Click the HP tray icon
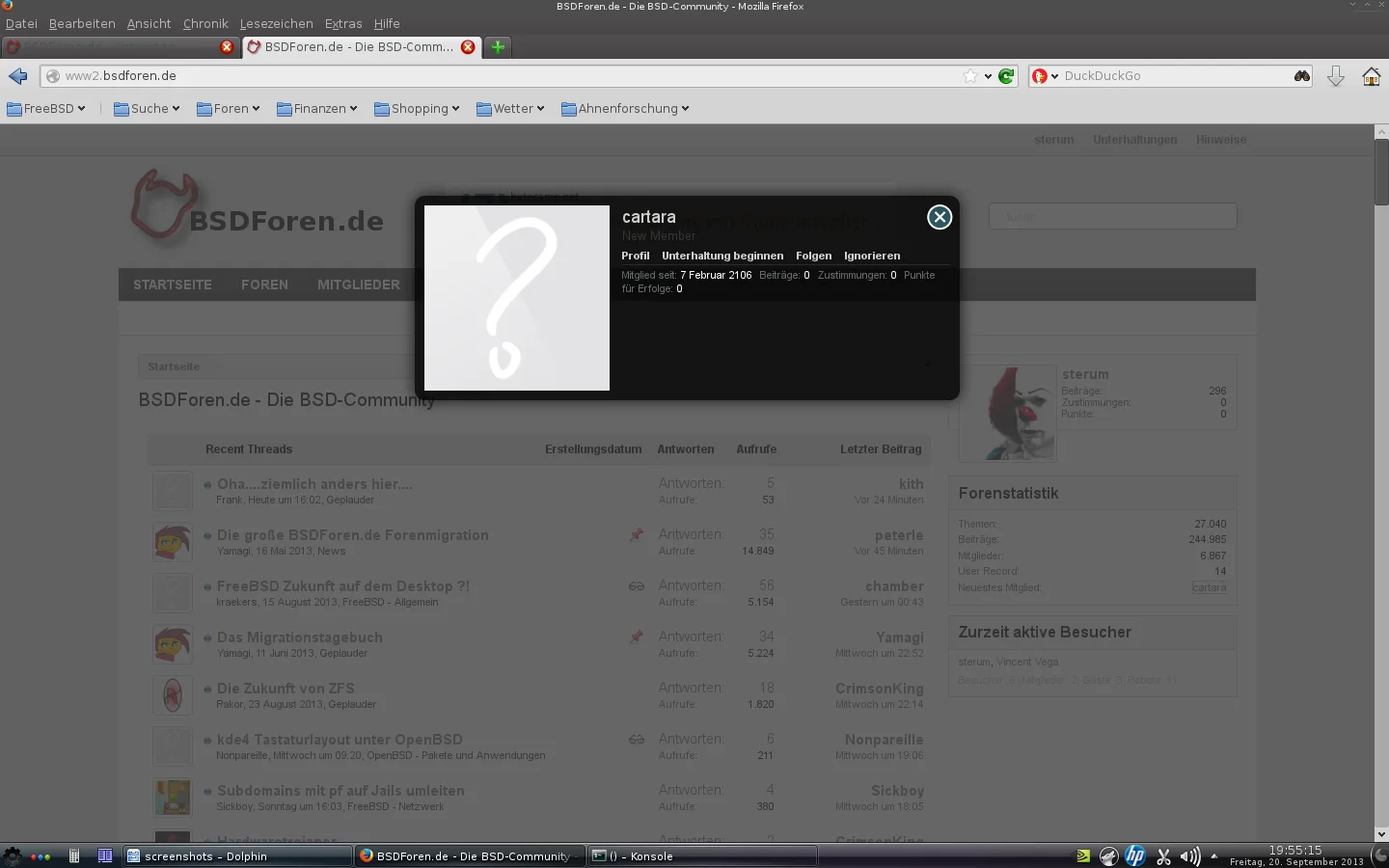 coord(1135,855)
